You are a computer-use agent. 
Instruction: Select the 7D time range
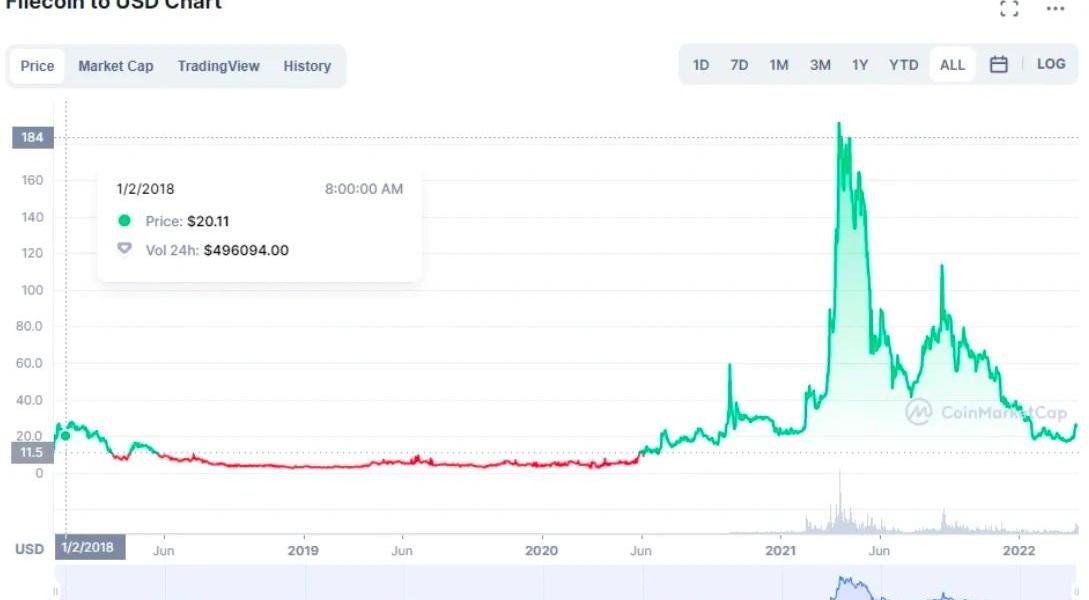click(739, 65)
